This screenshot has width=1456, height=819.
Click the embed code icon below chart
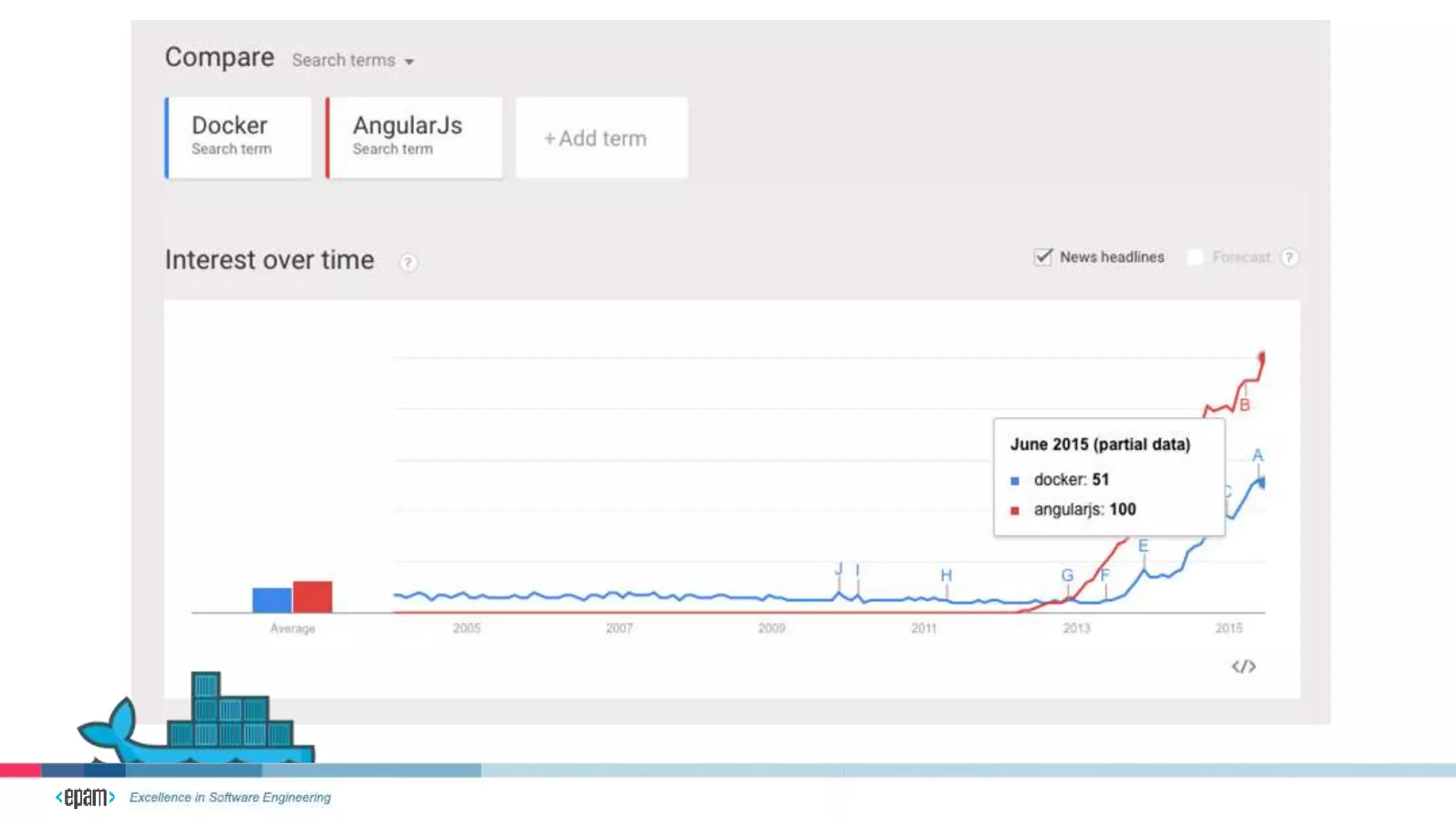1243,666
